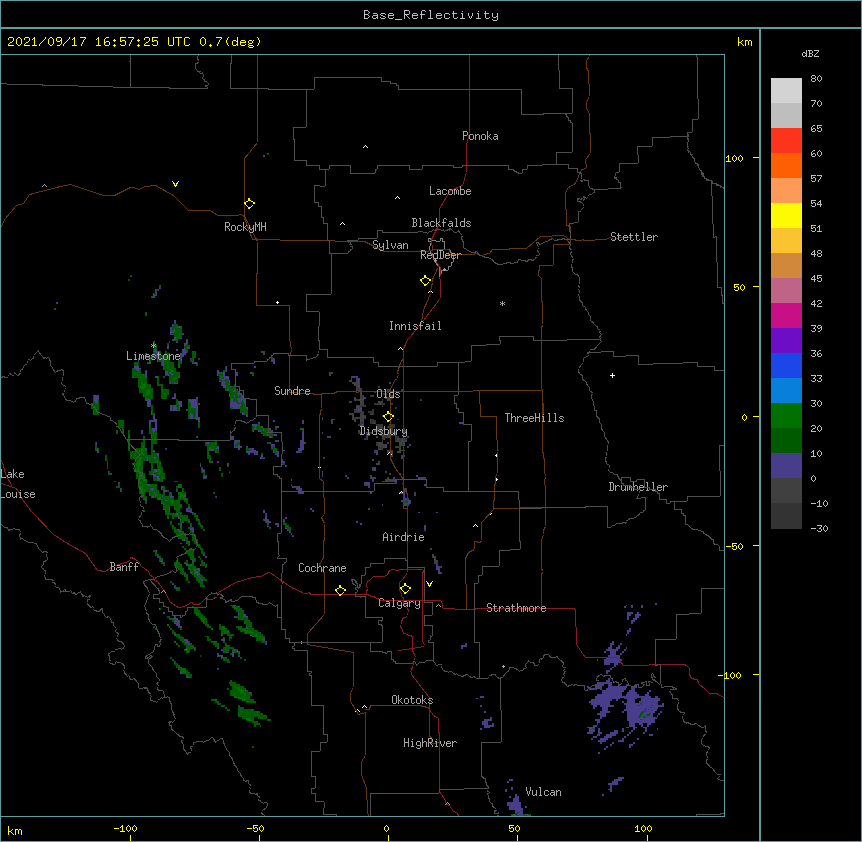
Task: Click the yellow marker between Olds and Didsbury
Action: pos(388,417)
